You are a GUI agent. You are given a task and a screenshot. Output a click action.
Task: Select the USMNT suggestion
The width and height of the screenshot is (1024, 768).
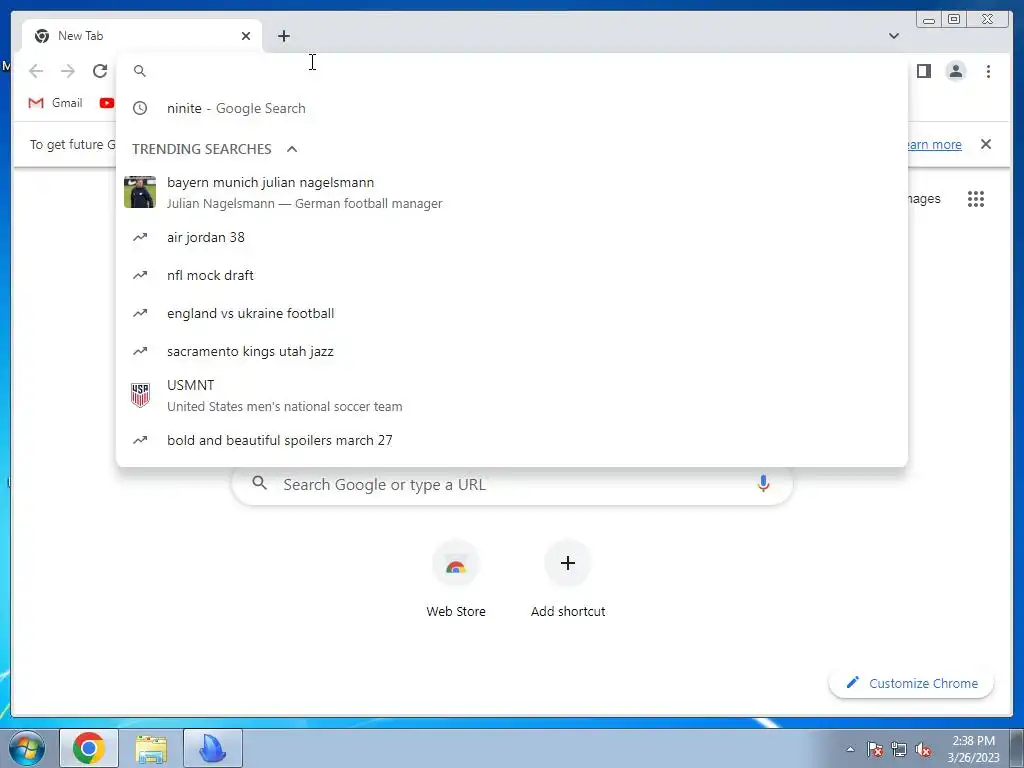click(511, 395)
